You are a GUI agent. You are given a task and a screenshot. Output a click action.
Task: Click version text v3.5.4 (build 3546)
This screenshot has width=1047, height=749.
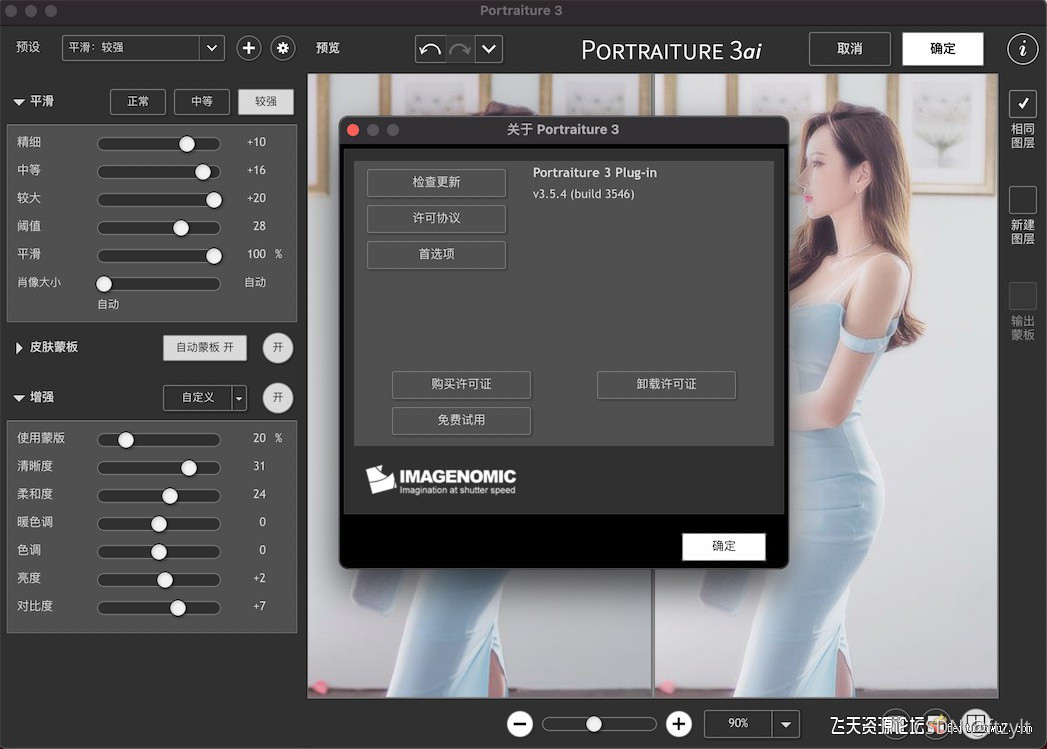pyautogui.click(x=584, y=194)
